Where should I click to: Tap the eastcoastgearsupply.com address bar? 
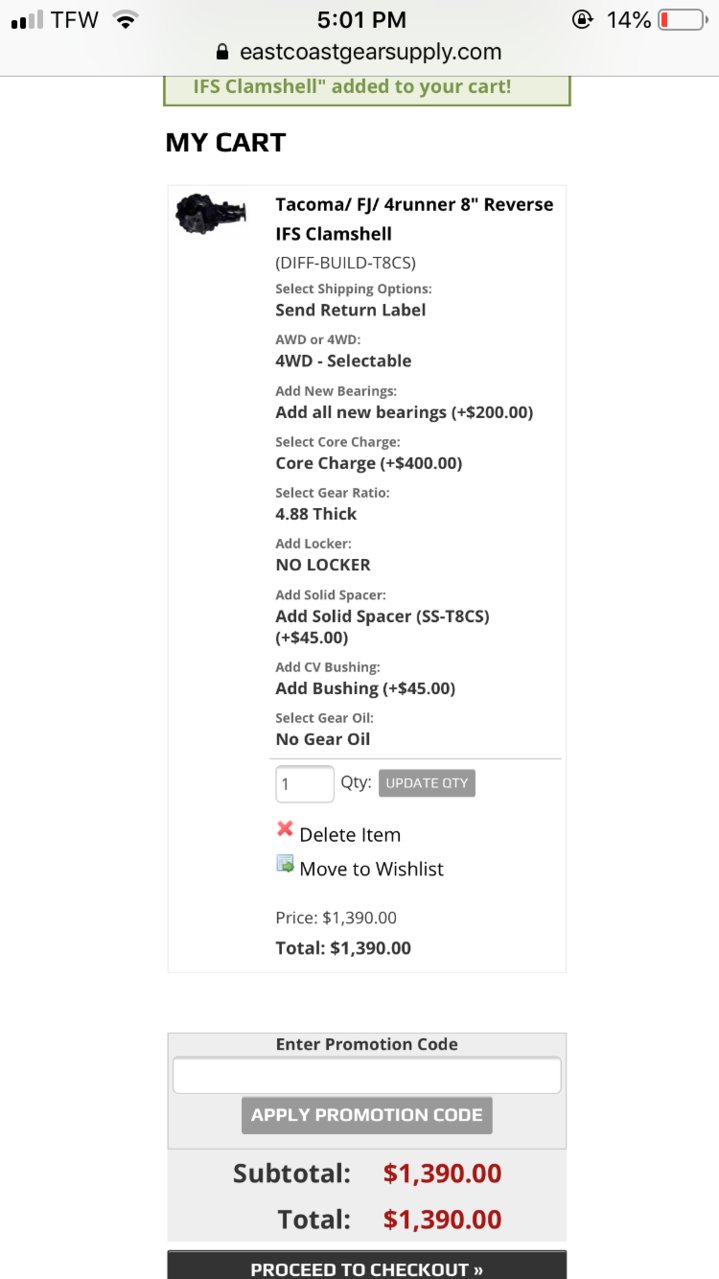359,52
